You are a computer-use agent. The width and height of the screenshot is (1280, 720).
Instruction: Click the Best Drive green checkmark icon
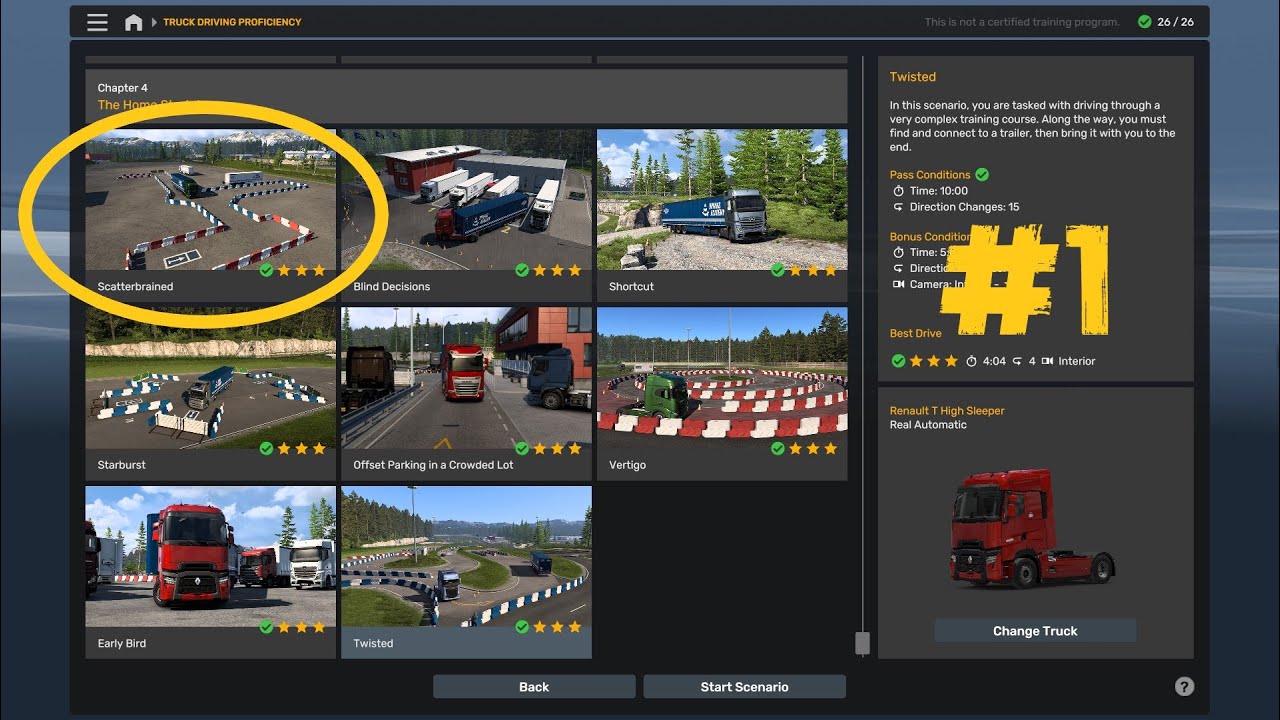pos(898,361)
